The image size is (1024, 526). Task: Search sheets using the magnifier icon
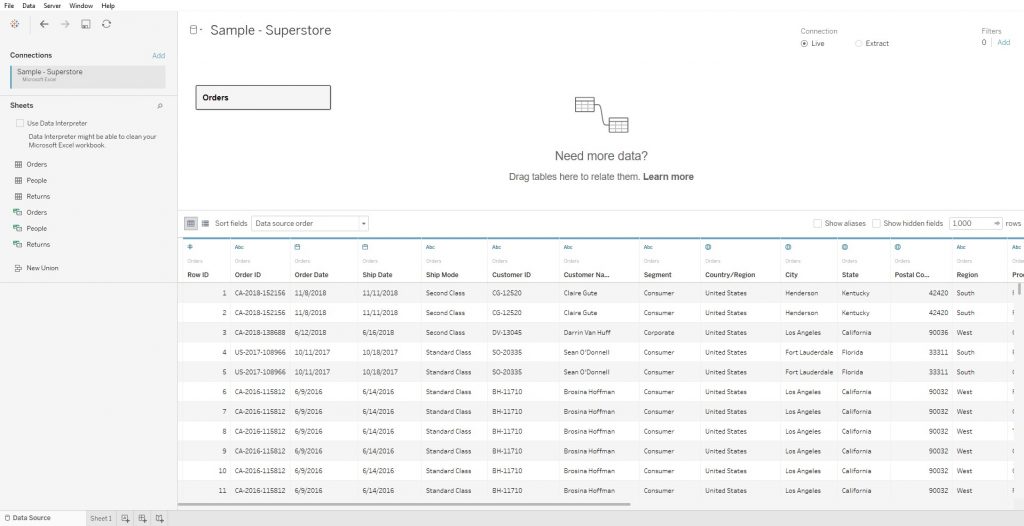point(160,106)
